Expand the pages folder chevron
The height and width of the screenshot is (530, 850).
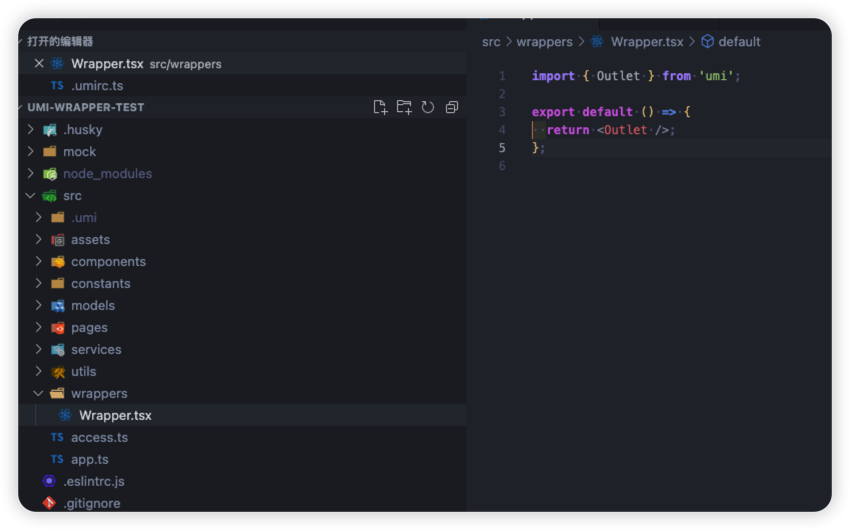pos(38,328)
